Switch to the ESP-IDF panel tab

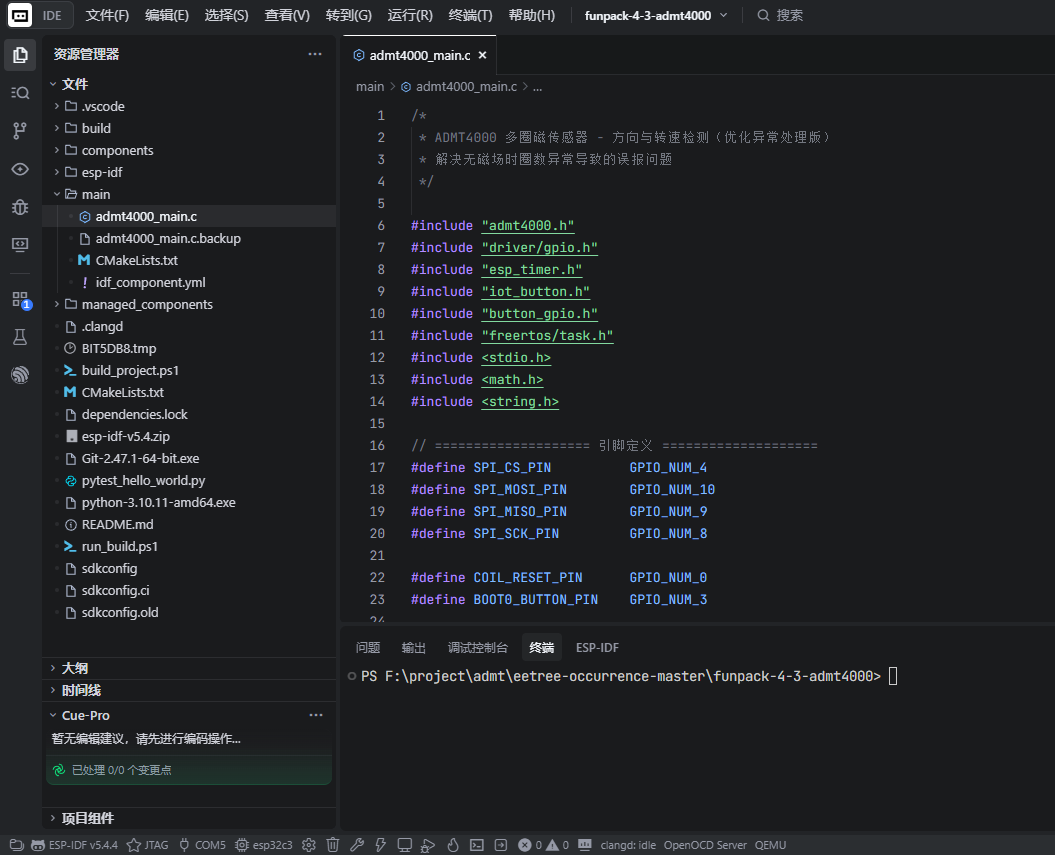pos(597,648)
